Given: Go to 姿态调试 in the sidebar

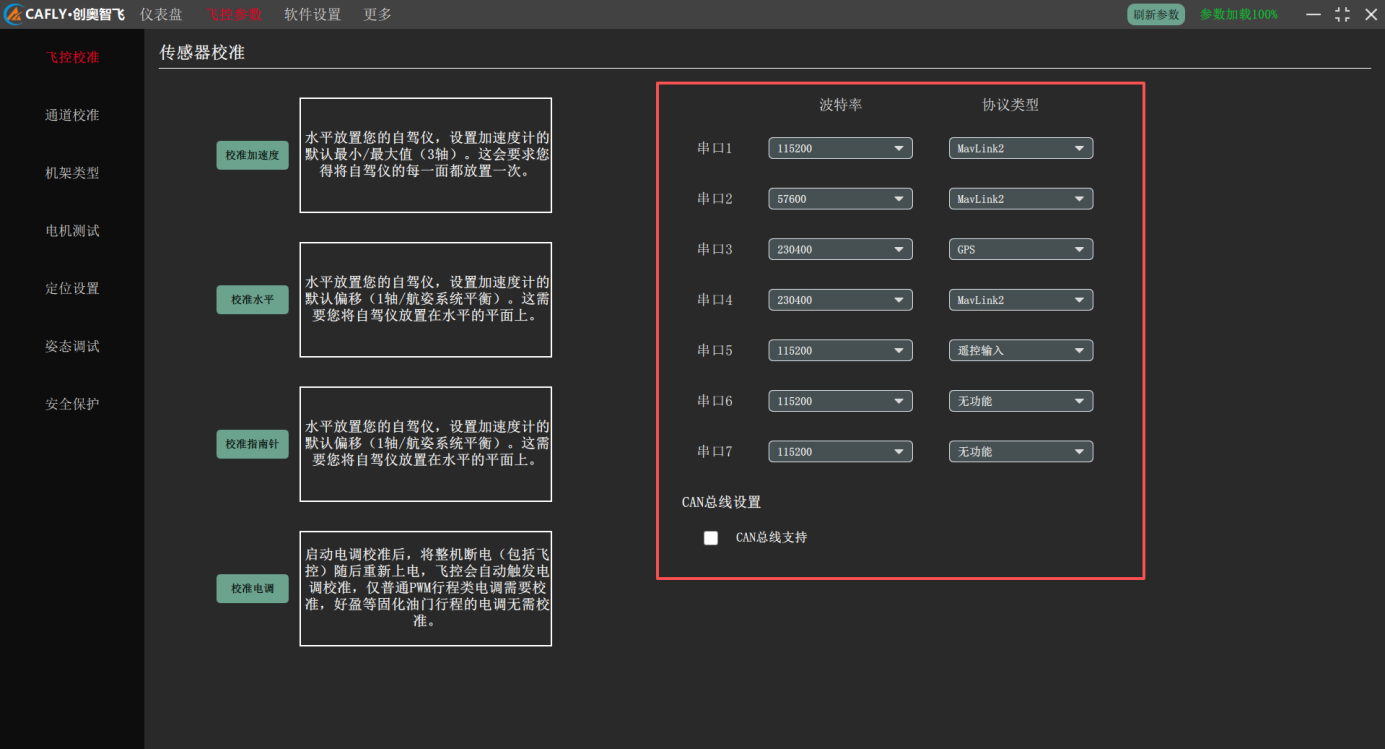Looking at the screenshot, I should (x=72, y=347).
